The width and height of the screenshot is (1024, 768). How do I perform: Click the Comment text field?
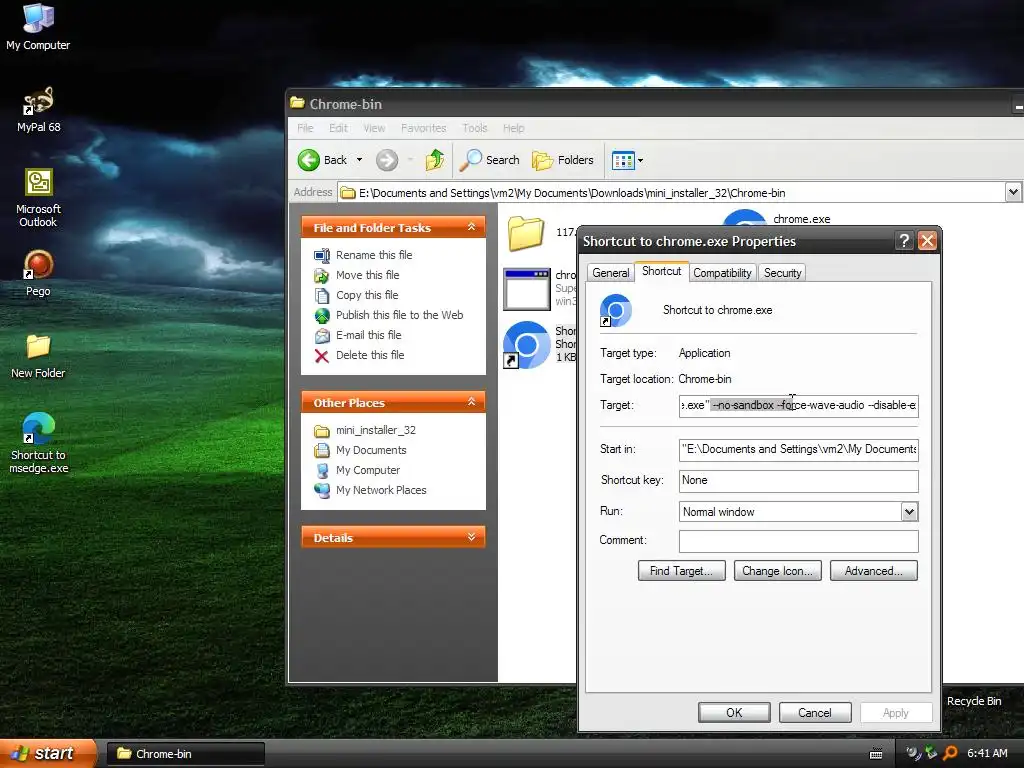[799, 541]
